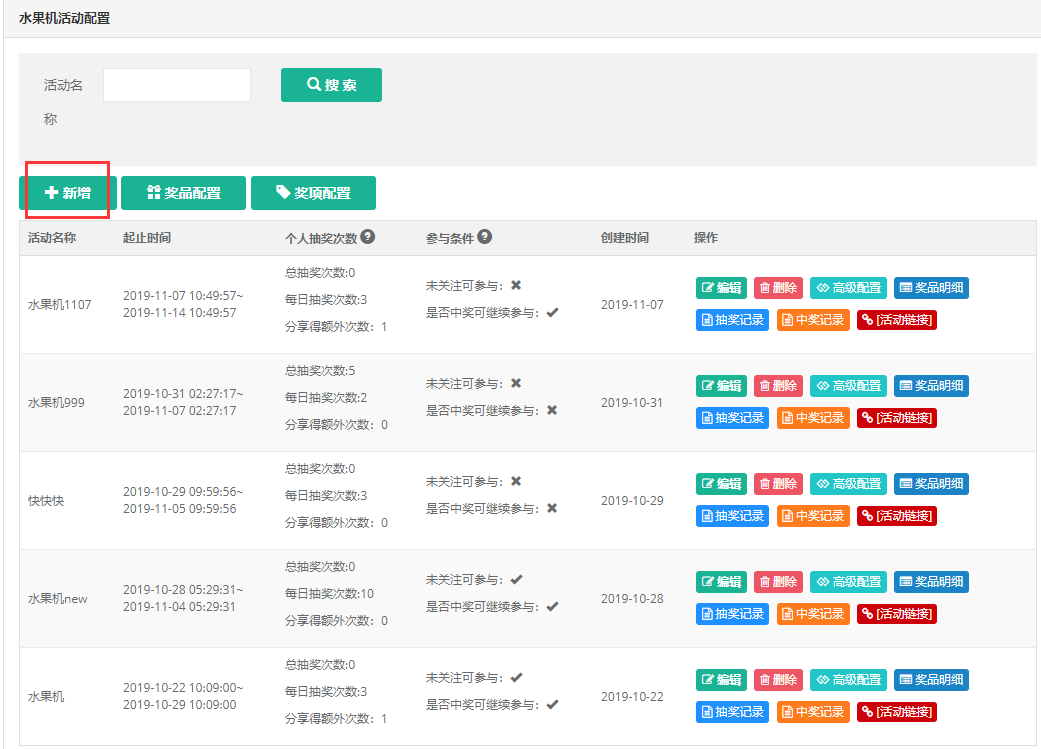
Task: Edit the 水果机999 activity
Action: (x=722, y=386)
